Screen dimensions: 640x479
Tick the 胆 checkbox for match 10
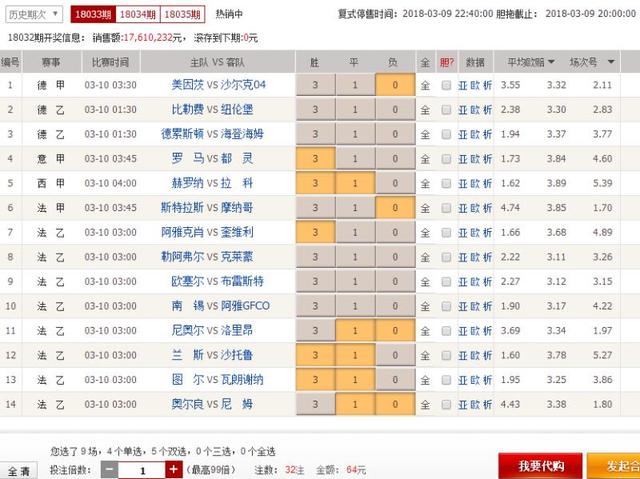point(446,306)
